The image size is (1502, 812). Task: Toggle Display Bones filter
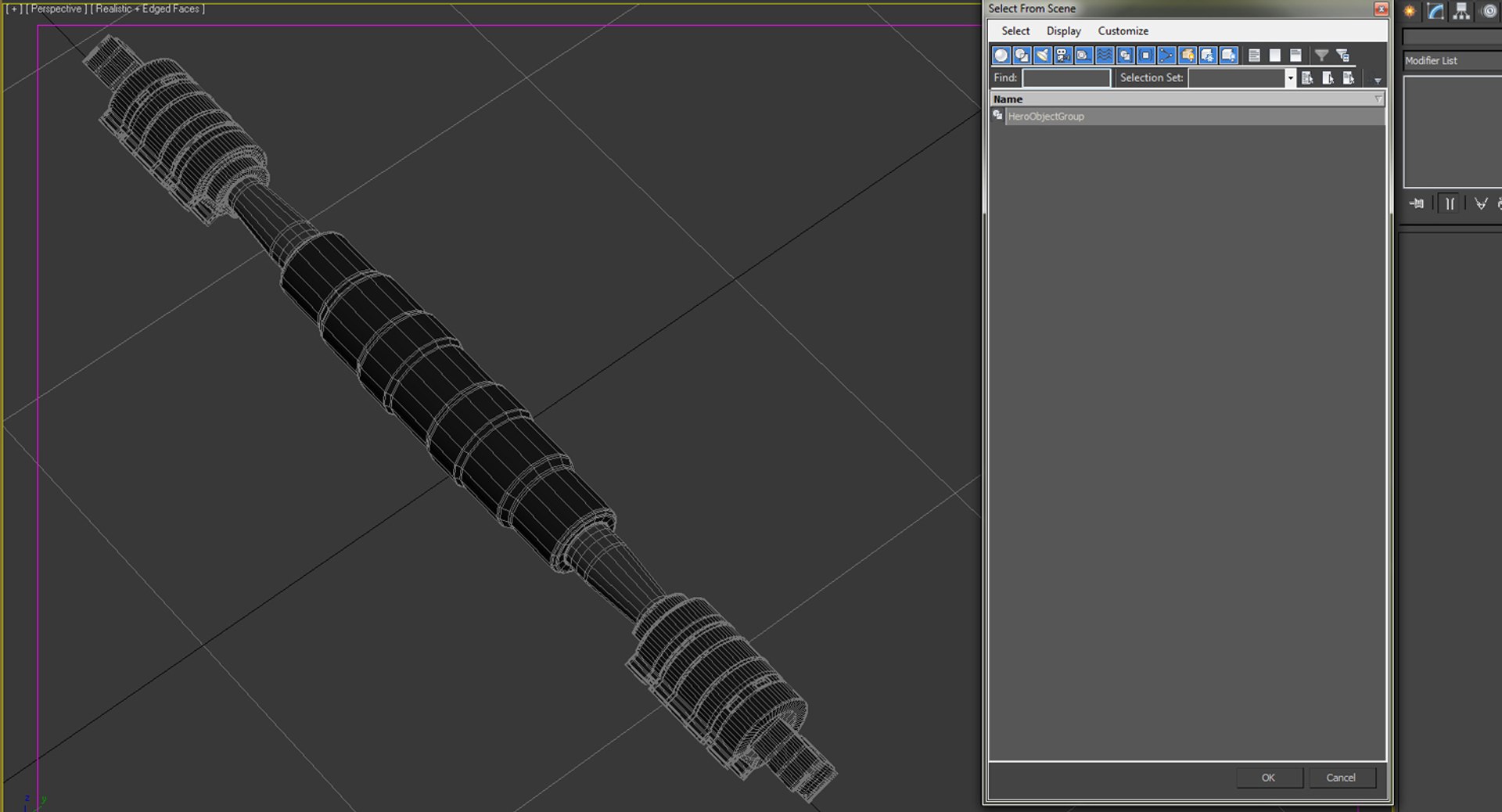click(1166, 56)
